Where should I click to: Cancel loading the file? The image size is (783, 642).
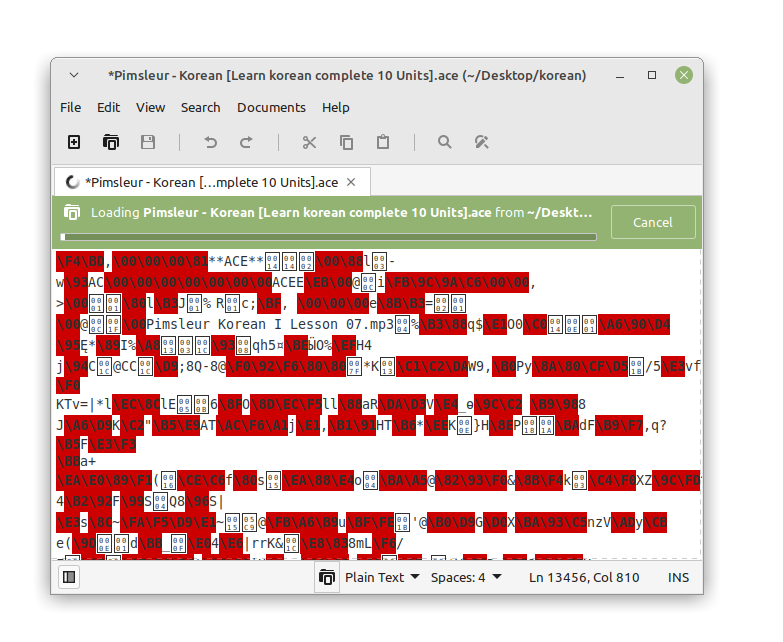653,222
